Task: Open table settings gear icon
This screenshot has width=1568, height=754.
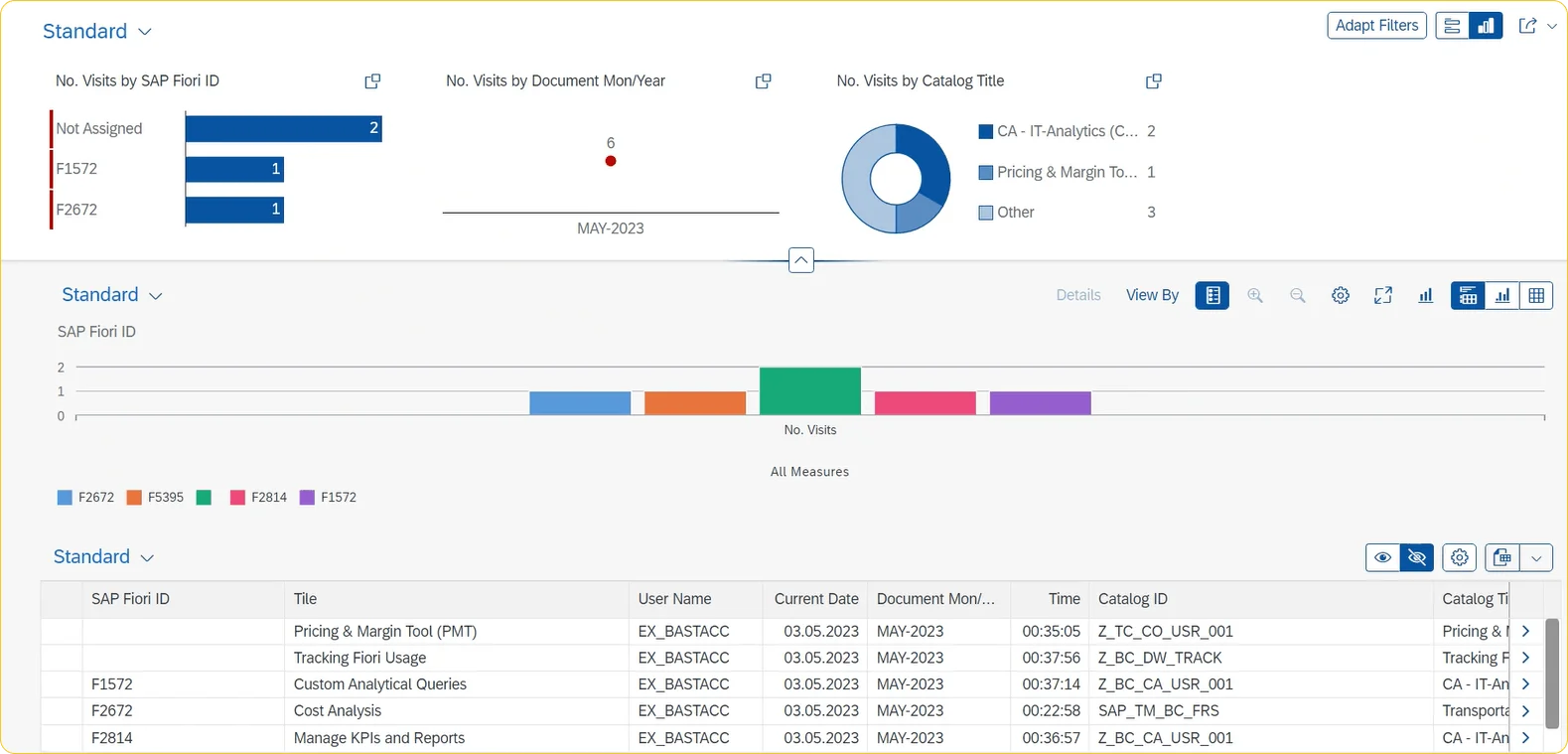Action: coord(1459,557)
